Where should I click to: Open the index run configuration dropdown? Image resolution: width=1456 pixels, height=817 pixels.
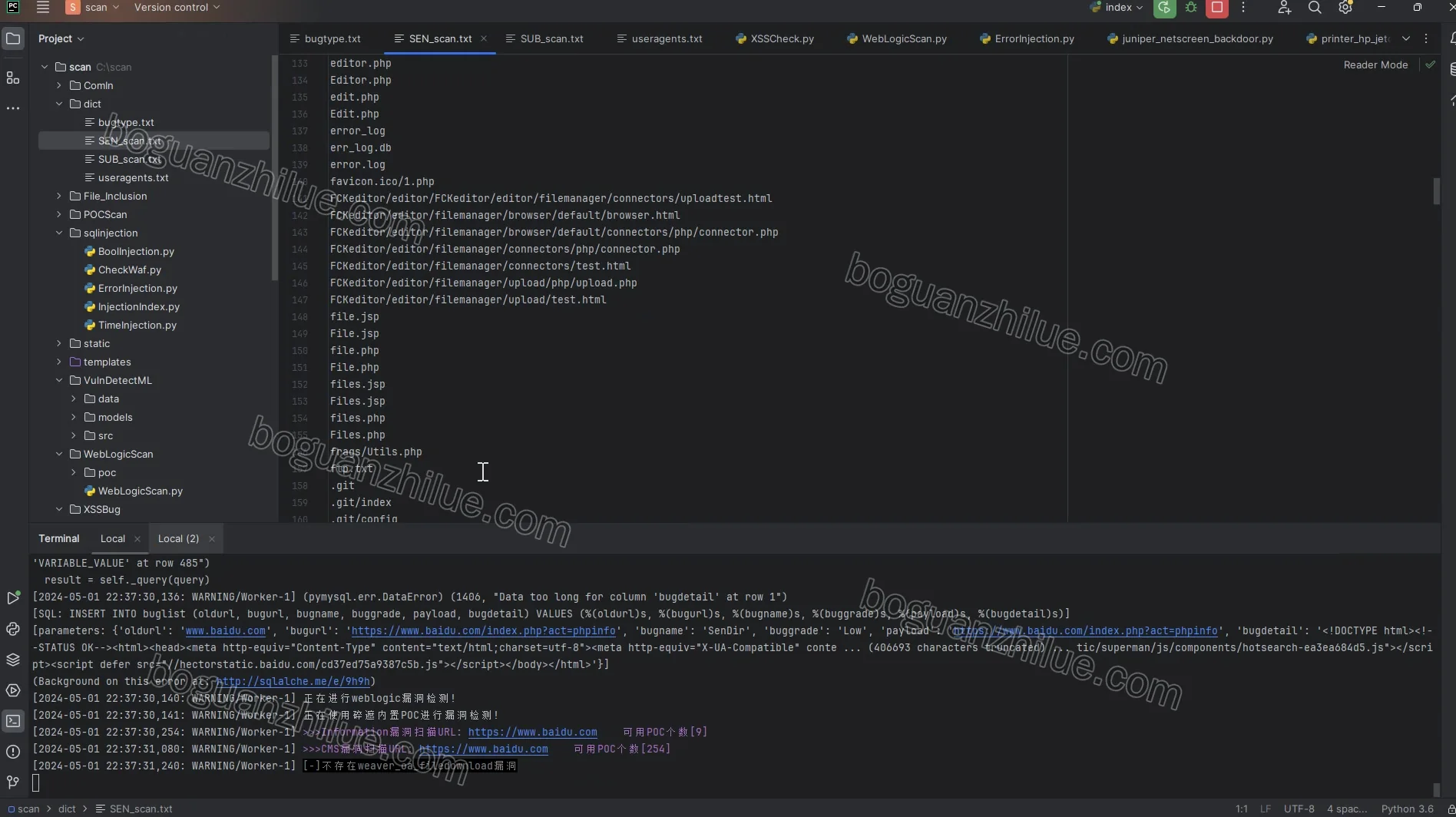point(1117,8)
